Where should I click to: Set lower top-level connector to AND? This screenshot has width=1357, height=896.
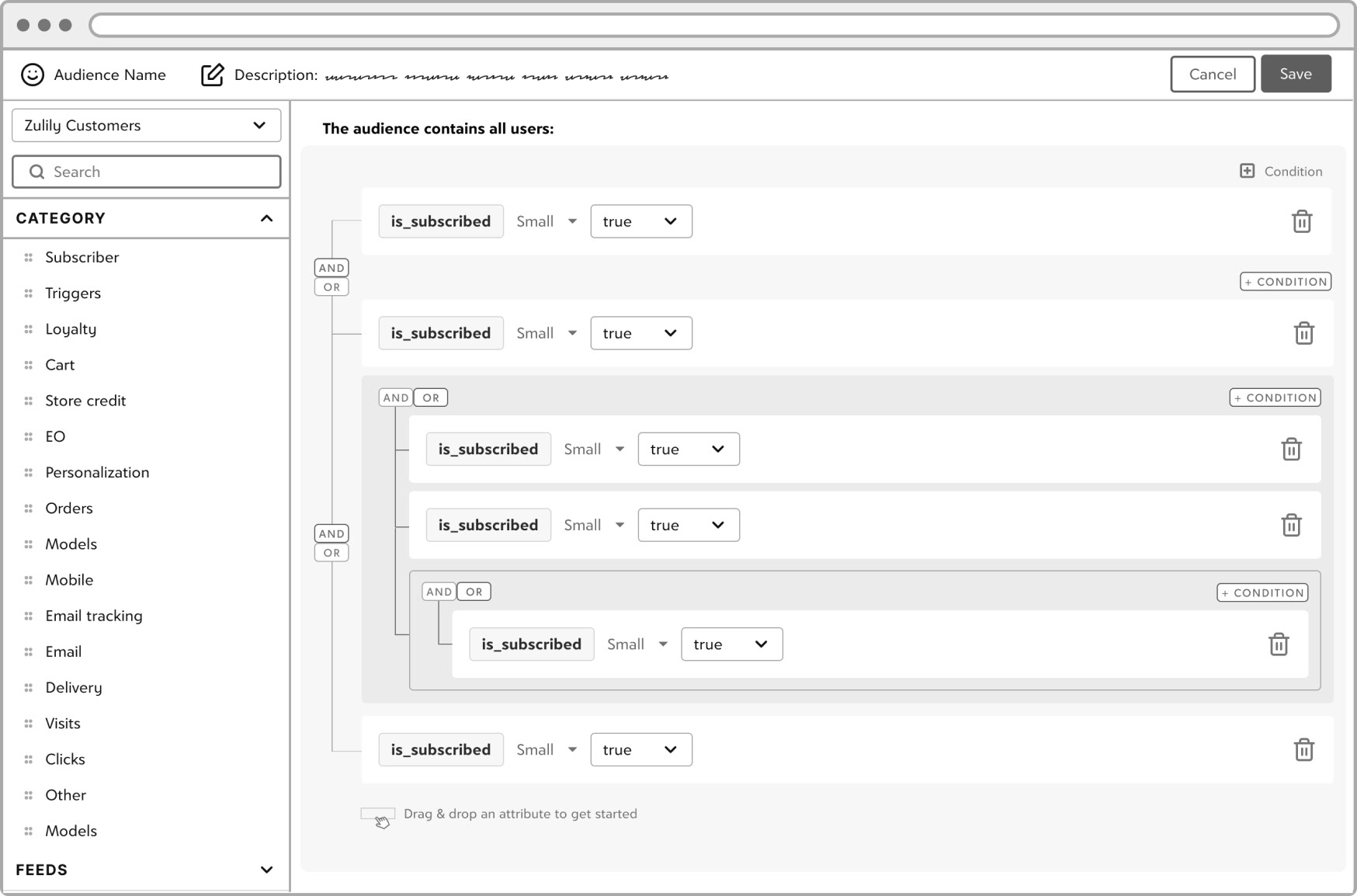[x=331, y=533]
